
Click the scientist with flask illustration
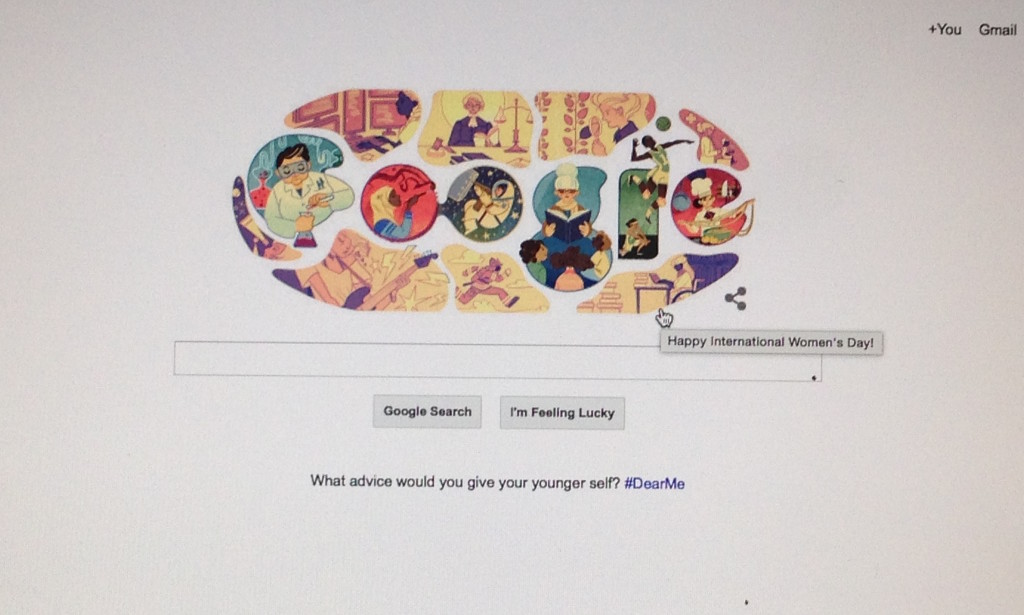(297, 189)
